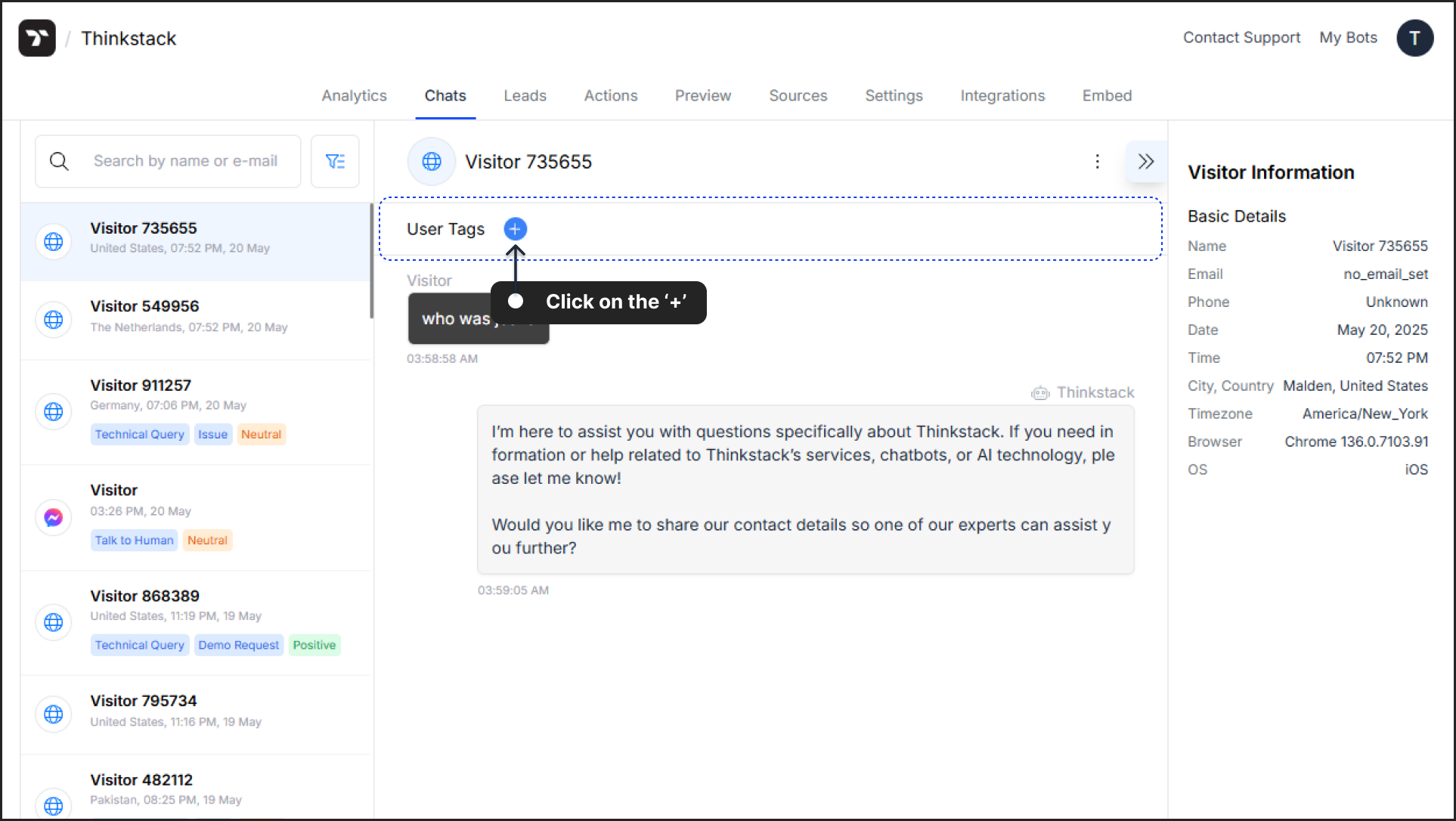Go to the Actions tab

611,96
